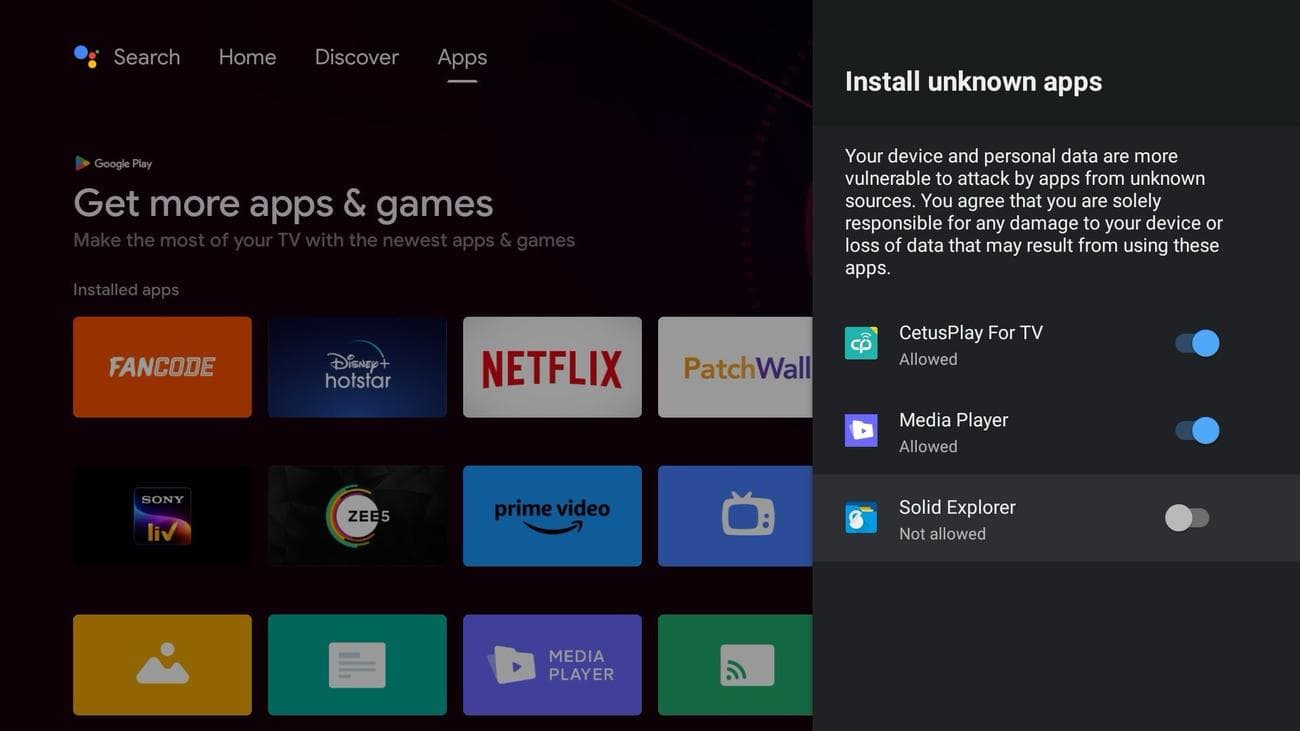This screenshot has height=731, width=1300.
Task: Click the Solid Explorer app icon
Action: point(861,517)
